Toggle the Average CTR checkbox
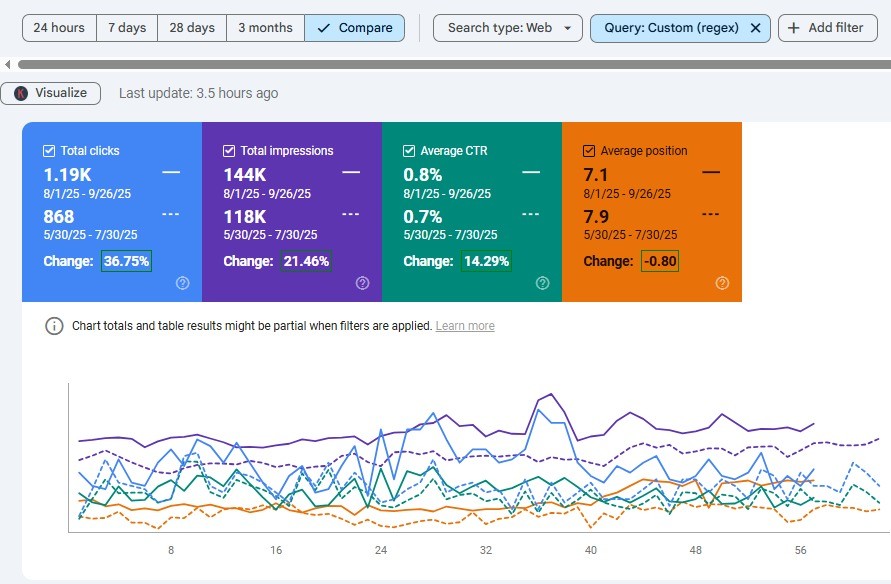The height and width of the screenshot is (584, 891). (409, 151)
